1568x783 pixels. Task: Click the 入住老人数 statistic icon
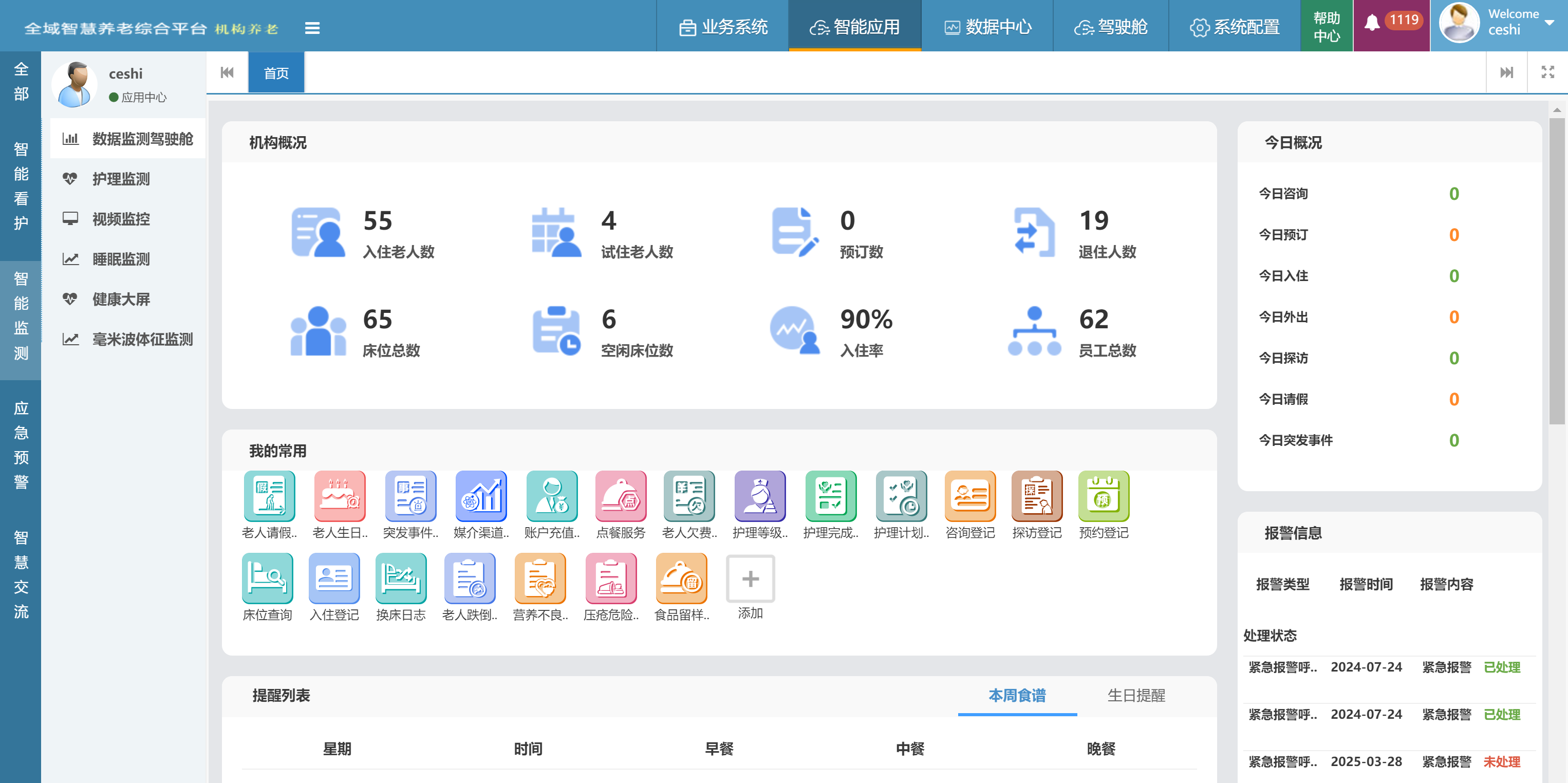318,232
